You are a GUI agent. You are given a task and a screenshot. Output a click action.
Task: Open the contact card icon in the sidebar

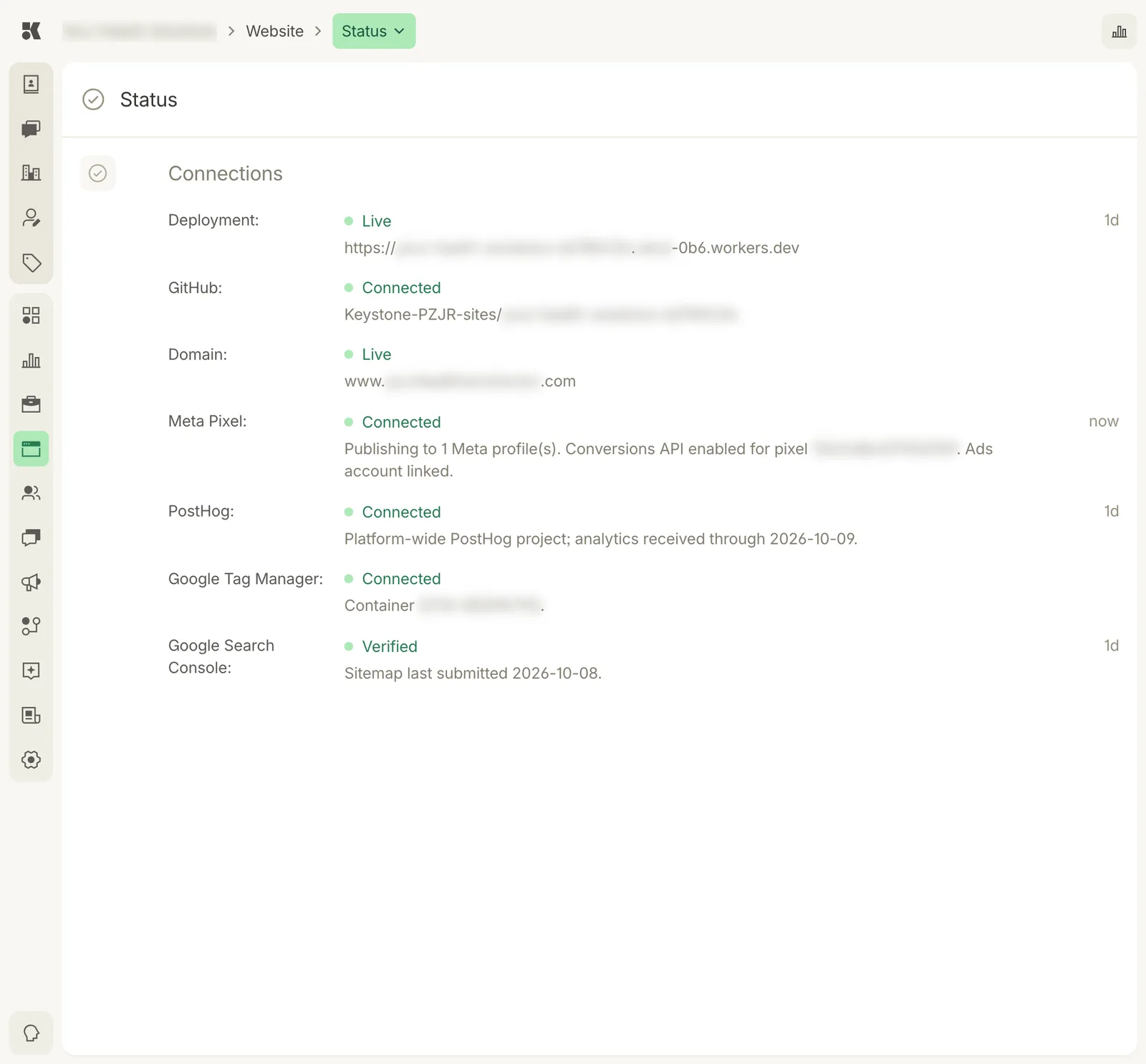[x=31, y=85]
